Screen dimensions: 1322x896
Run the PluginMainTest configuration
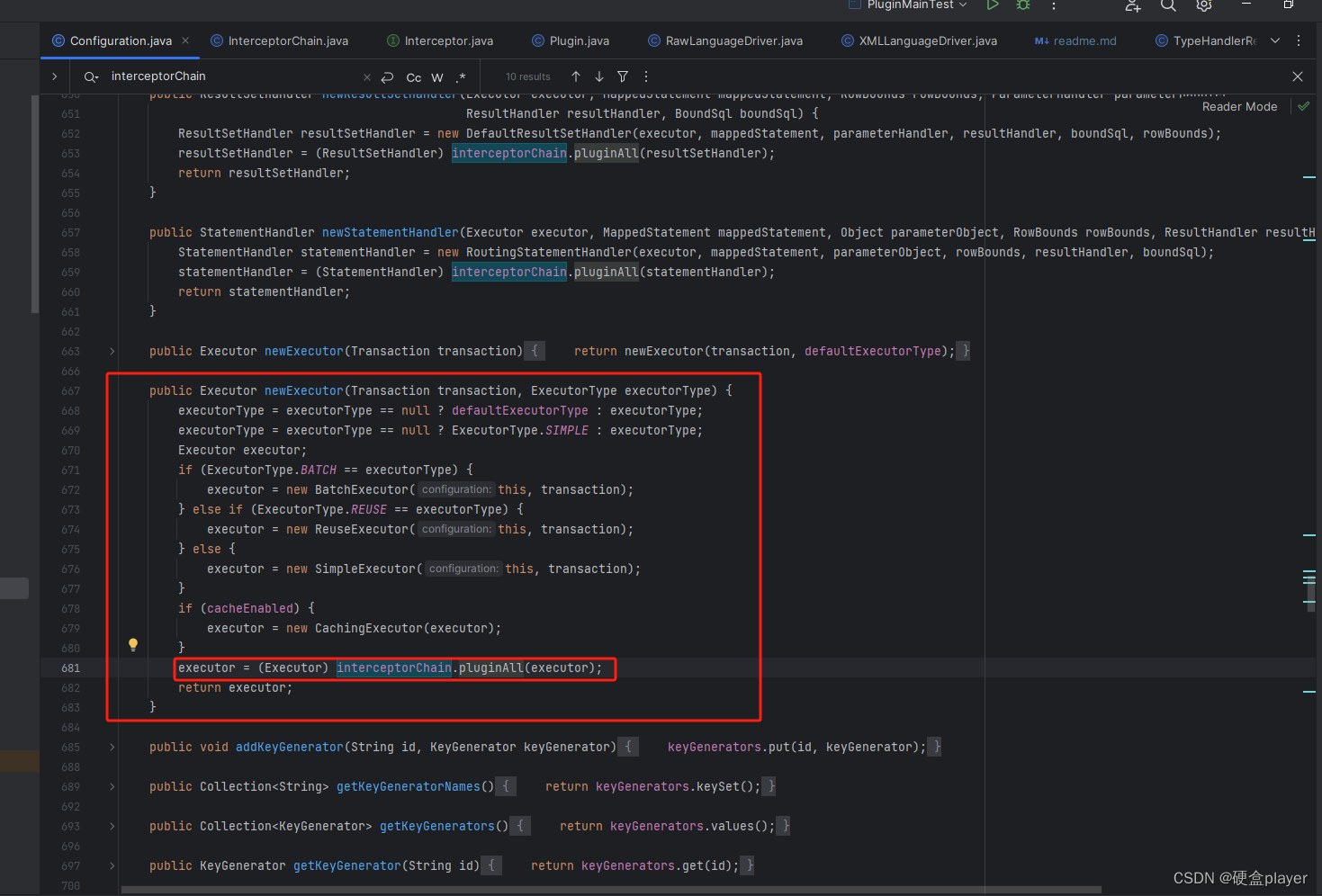pyautogui.click(x=993, y=4)
